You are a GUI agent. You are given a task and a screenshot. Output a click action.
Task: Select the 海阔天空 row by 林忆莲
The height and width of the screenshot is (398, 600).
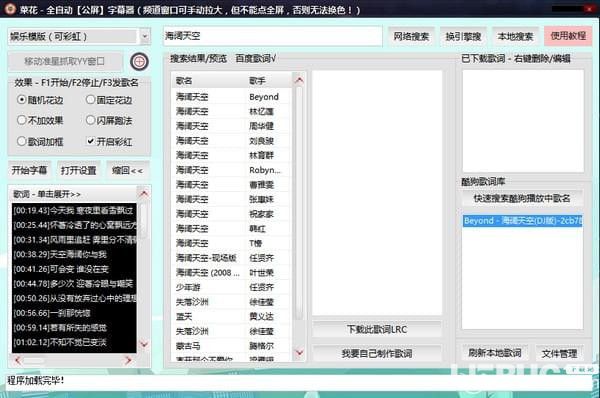point(232,111)
